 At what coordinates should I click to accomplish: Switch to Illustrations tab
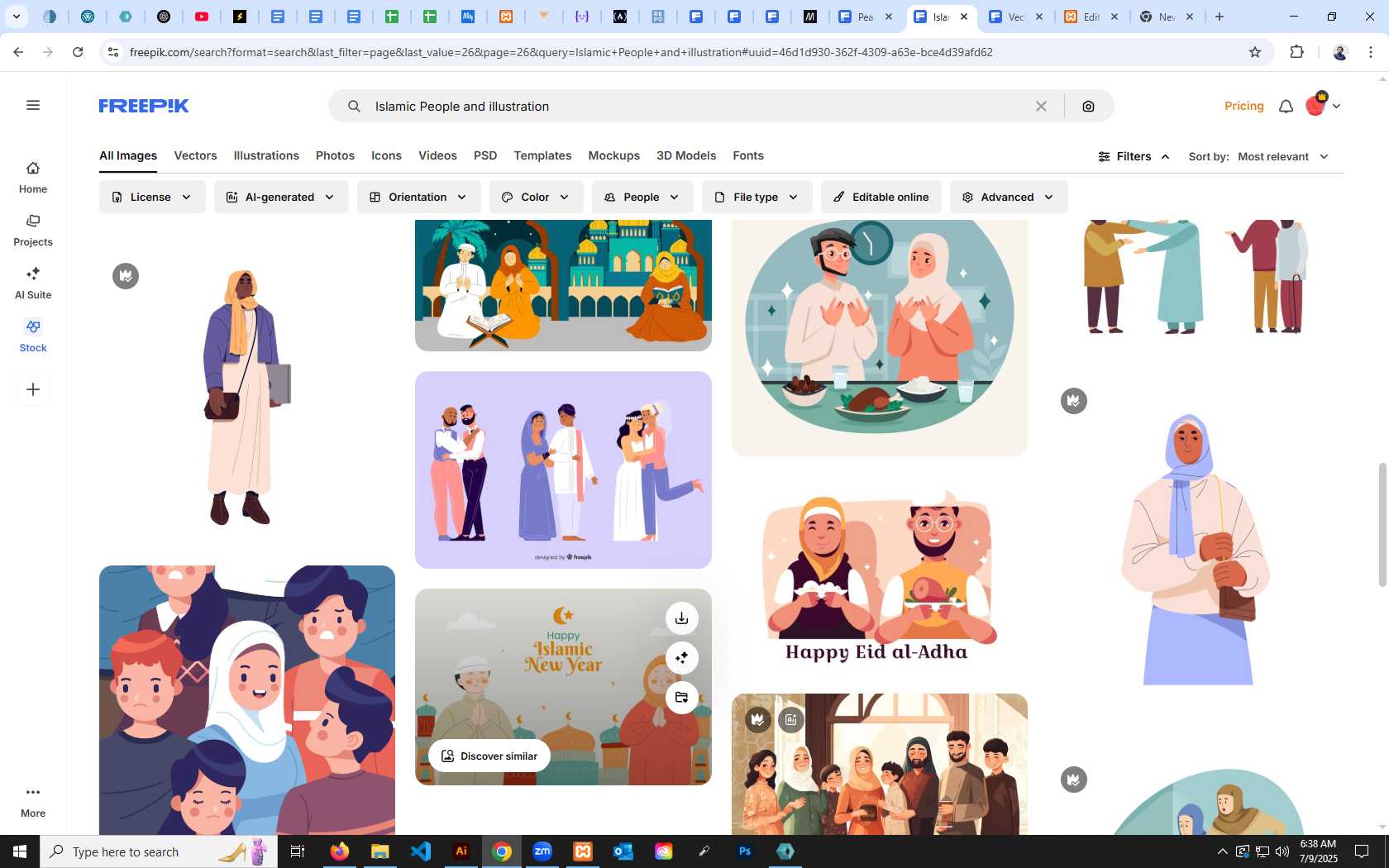click(x=266, y=155)
